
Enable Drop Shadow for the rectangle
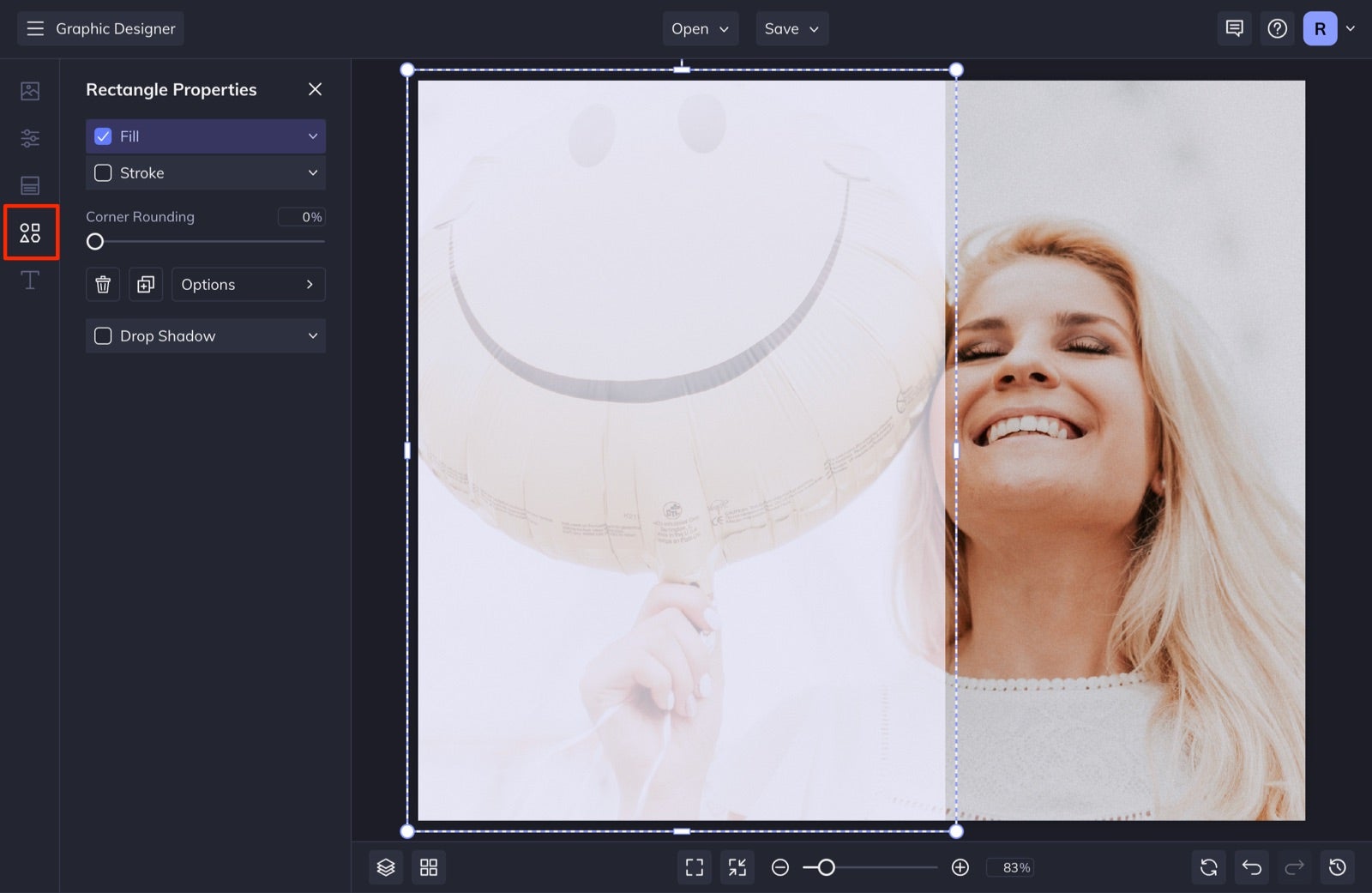coord(102,335)
